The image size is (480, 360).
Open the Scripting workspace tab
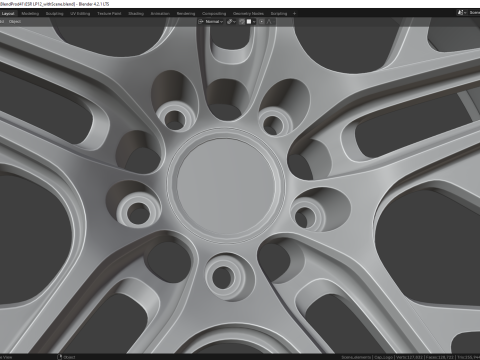click(x=279, y=14)
